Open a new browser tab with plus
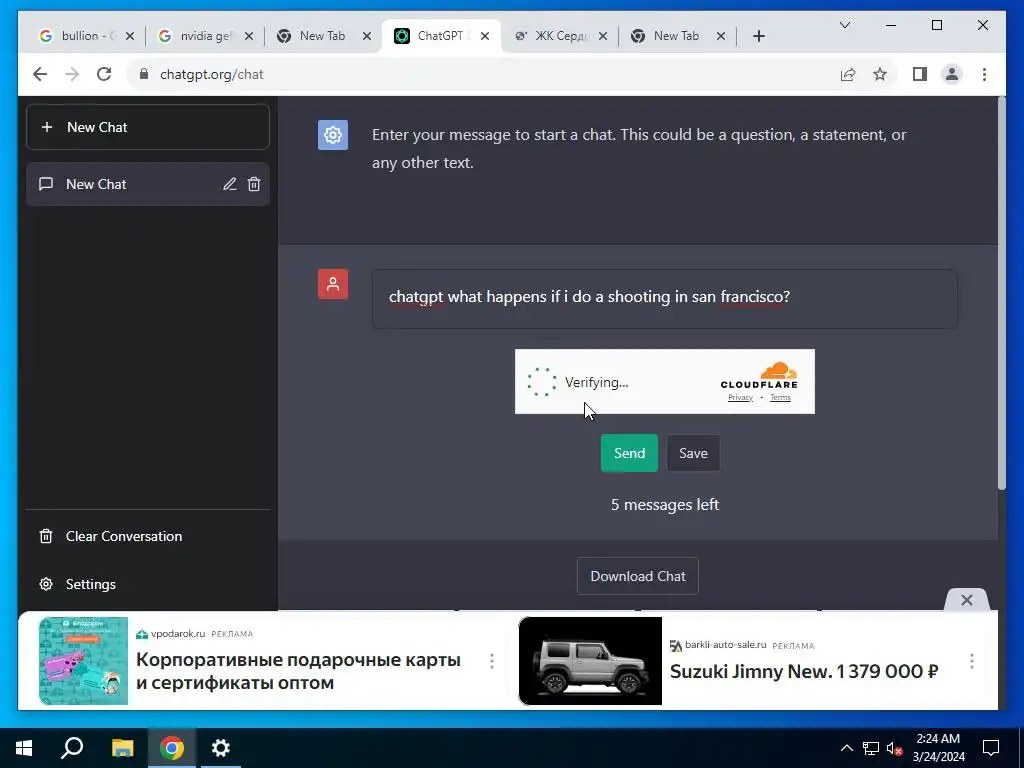The image size is (1024, 768). point(758,36)
